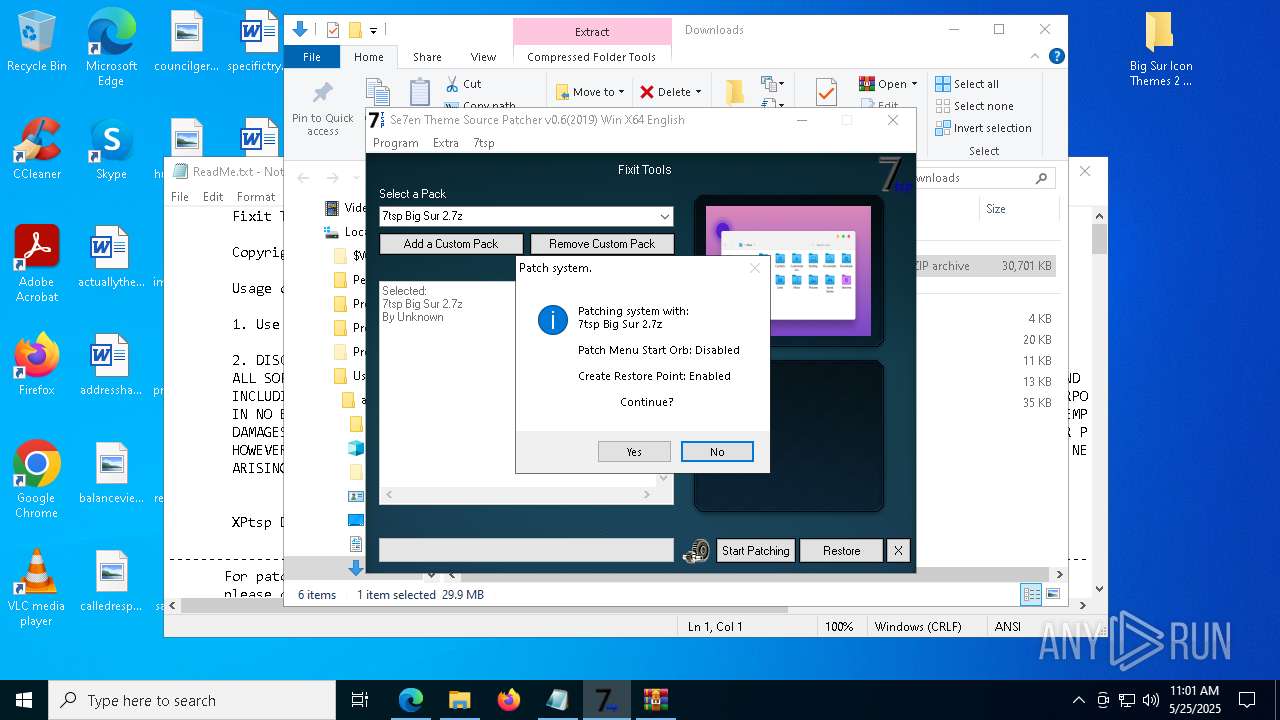Switch to the Home ribbon tab
Image resolution: width=1280 pixels, height=720 pixels.
click(369, 57)
